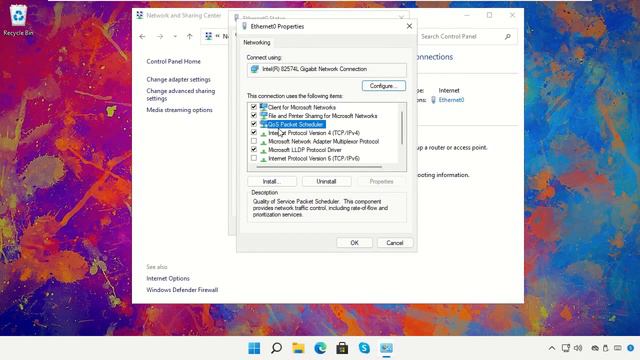Select Microsoft Network Adapter Multiplexor Protocol item

324,141
